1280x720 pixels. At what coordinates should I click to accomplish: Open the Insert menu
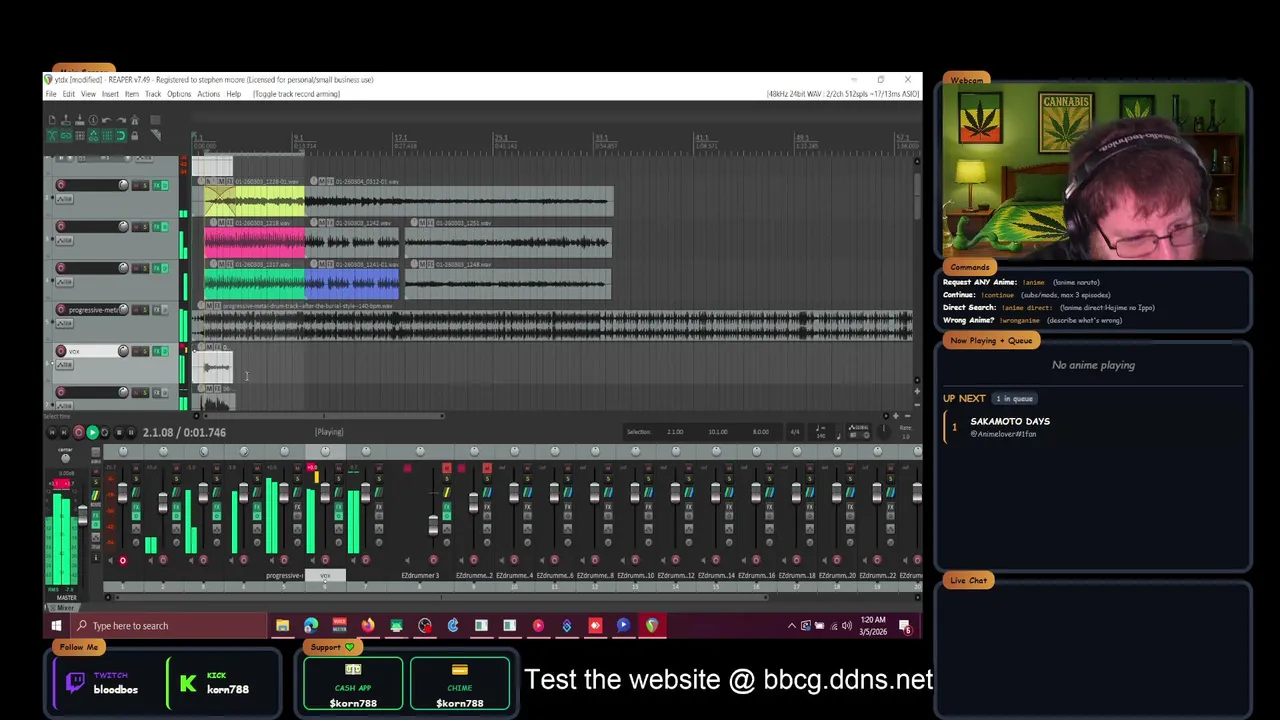point(110,94)
